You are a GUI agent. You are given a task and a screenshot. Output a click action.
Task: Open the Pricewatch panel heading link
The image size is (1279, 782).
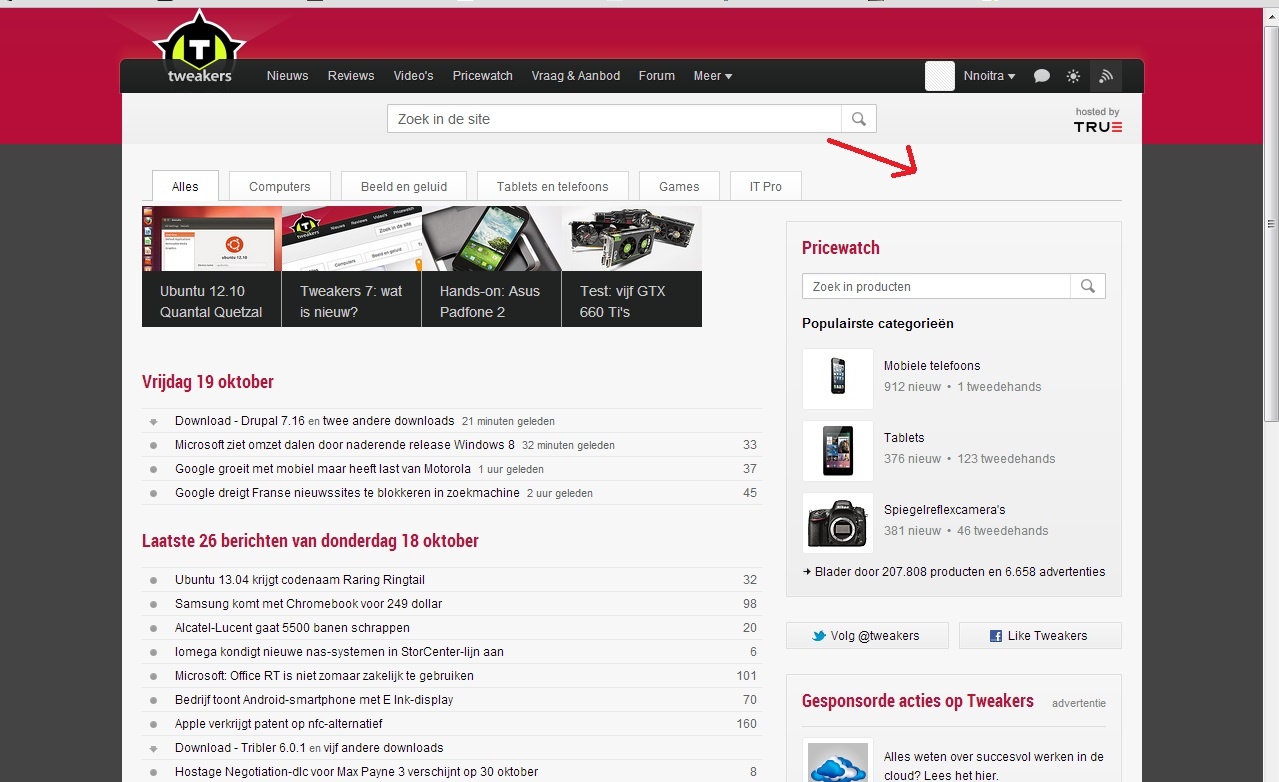(x=841, y=248)
